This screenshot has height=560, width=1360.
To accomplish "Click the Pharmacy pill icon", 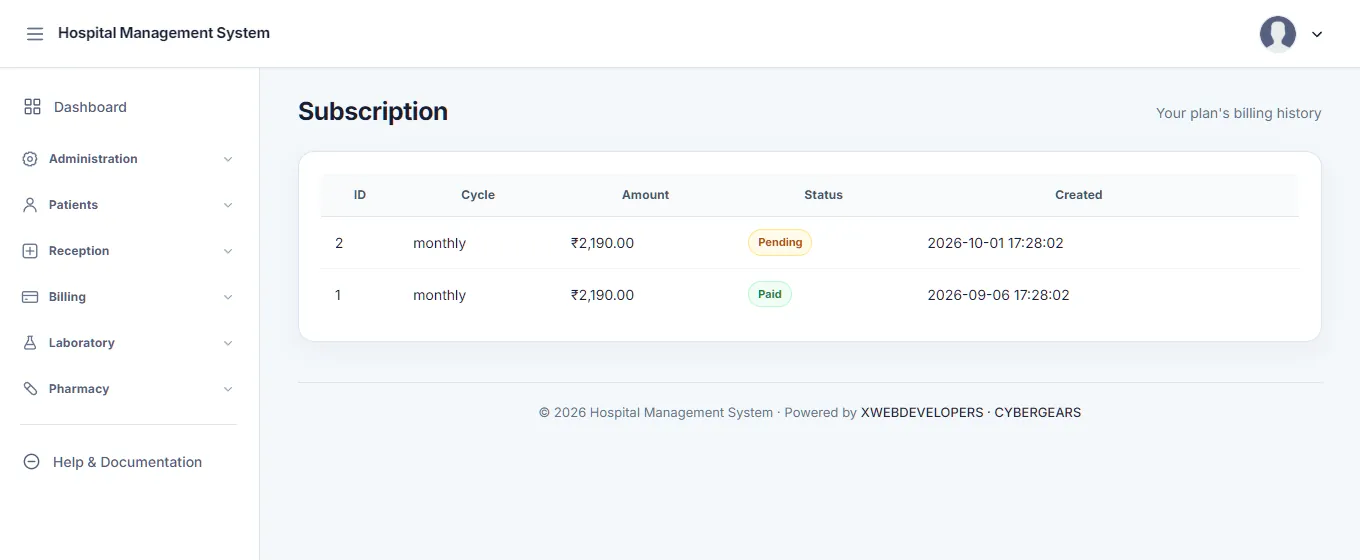I will [30, 389].
